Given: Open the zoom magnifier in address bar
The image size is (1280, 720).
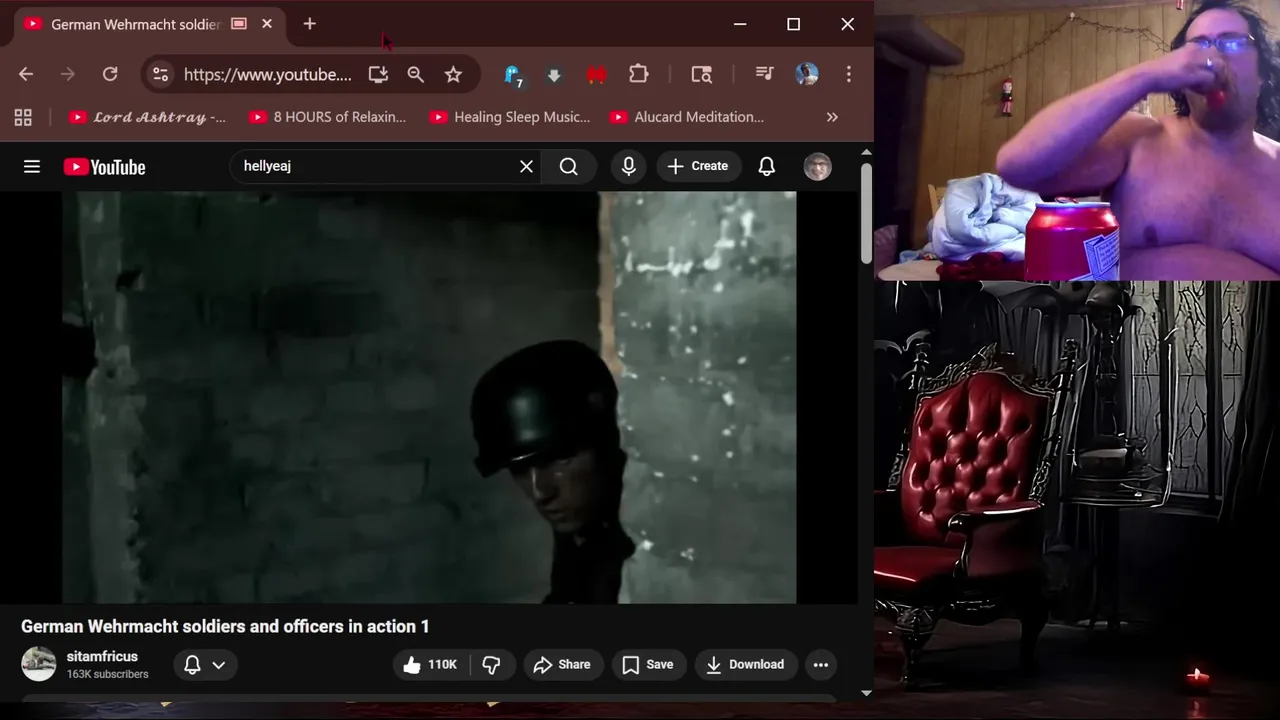Looking at the screenshot, I should [x=416, y=74].
